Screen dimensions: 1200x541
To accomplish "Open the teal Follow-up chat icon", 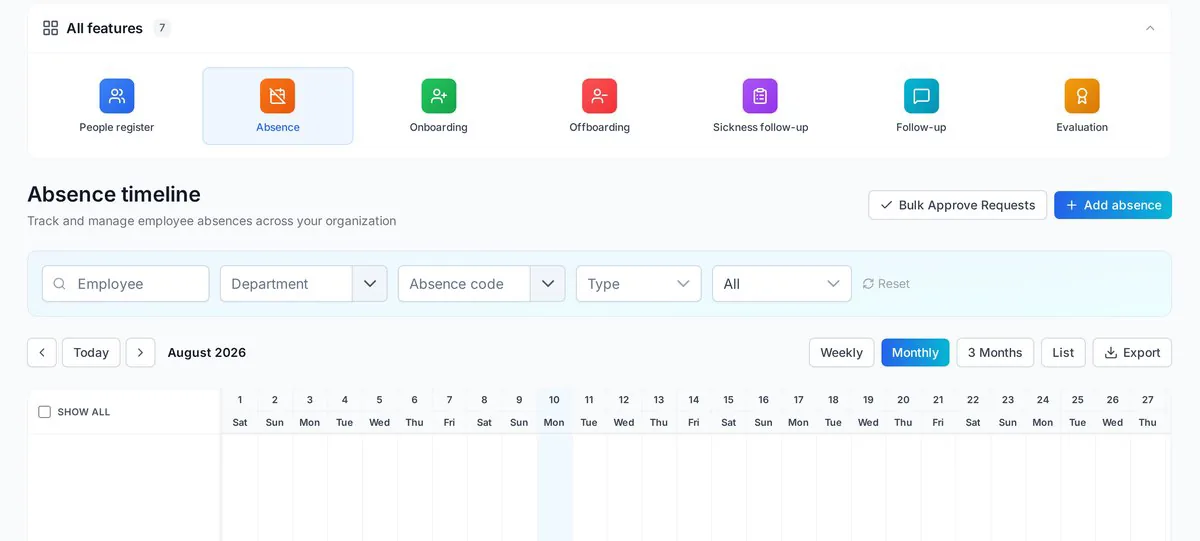I will pos(921,96).
